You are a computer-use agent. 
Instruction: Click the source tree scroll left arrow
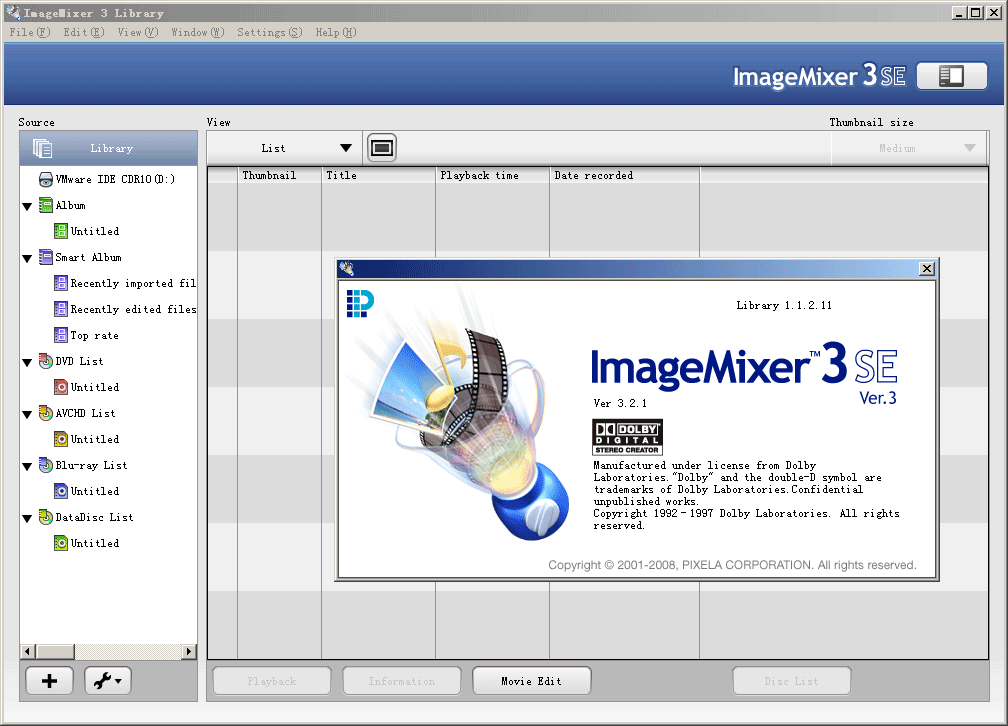[27, 651]
